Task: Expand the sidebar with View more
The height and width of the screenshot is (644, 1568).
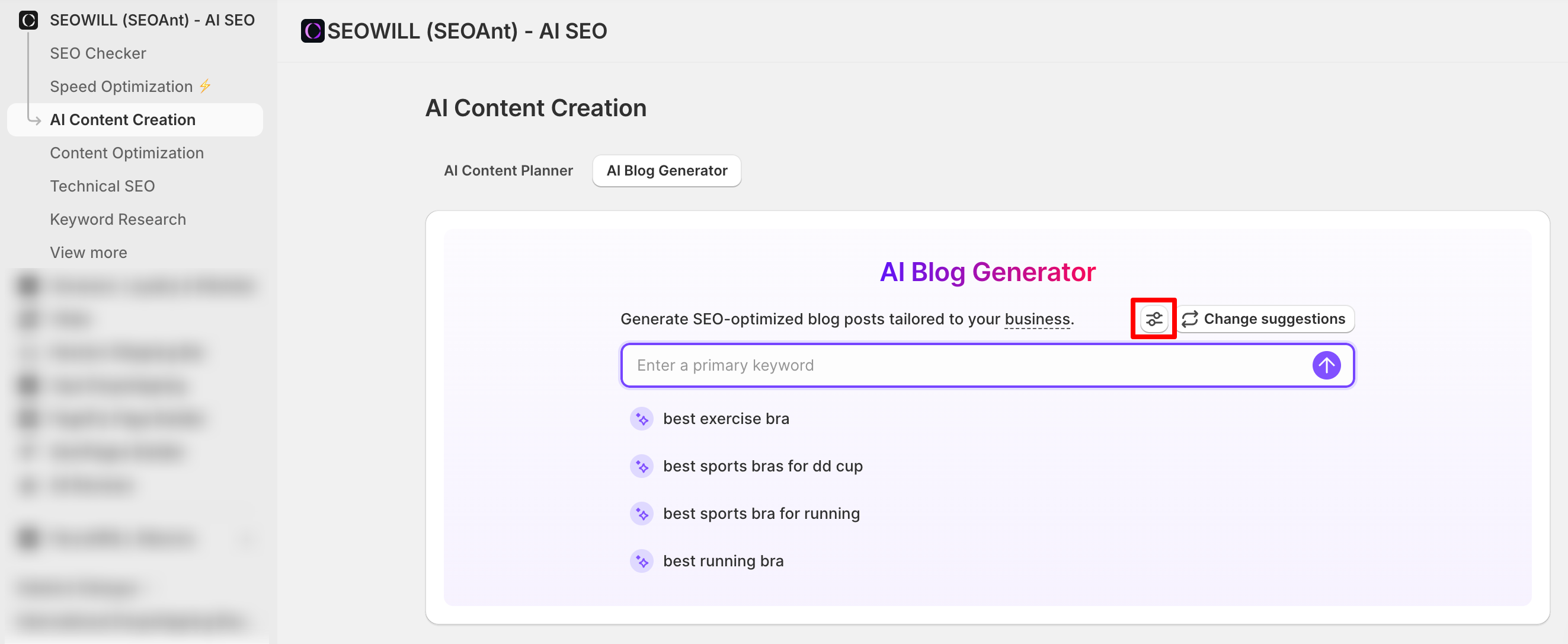Action: 88,252
